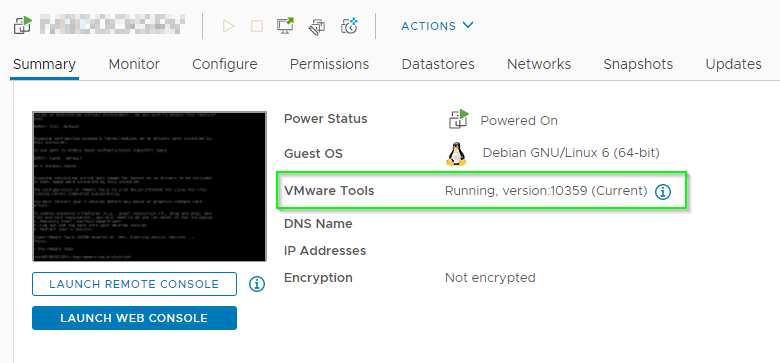Select the Updates tab
Screen dimensions: 780x363
tap(733, 64)
